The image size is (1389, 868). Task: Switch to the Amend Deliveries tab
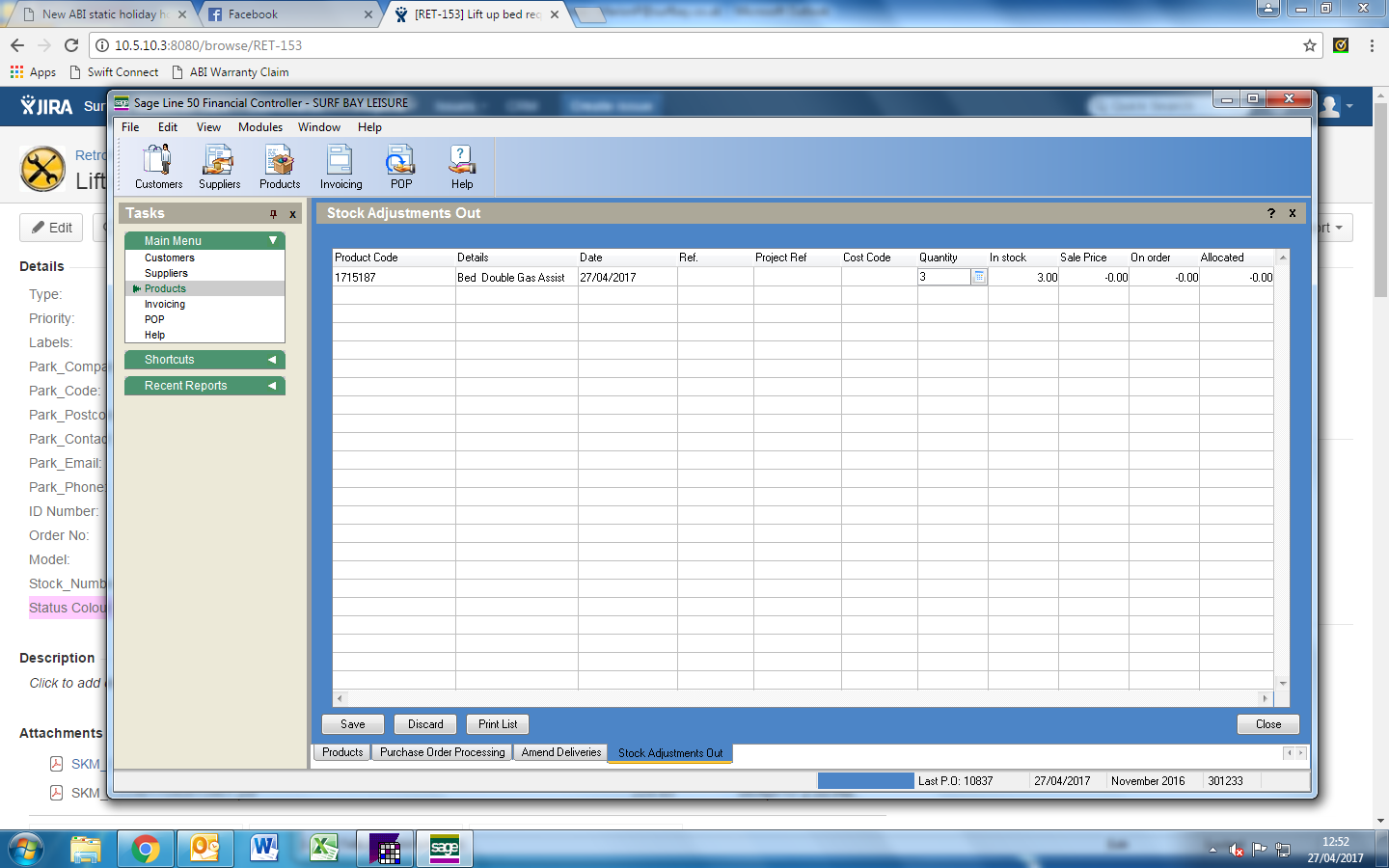click(x=560, y=752)
